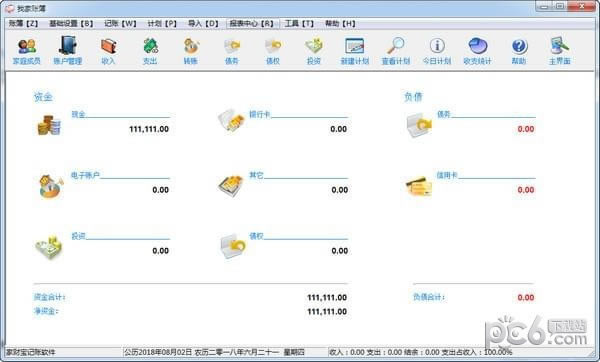This screenshot has height=362, width=600.
Task: Click the 债权 icon in the 资金 section
Action: (233, 246)
